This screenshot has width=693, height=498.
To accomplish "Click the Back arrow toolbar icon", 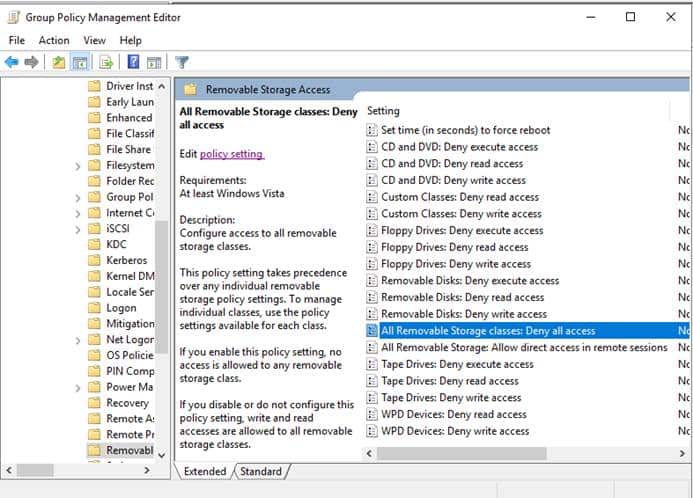I will point(11,62).
